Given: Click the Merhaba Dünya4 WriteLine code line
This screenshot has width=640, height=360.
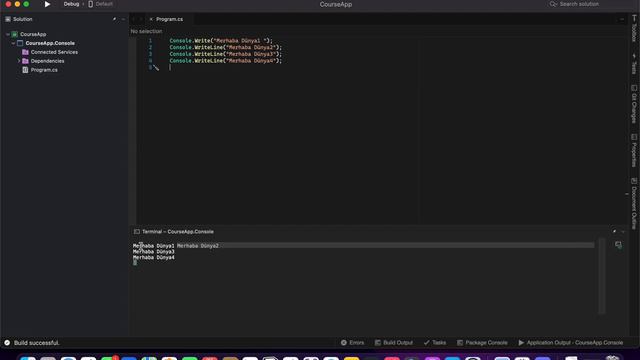Looking at the screenshot, I should coord(226,61).
